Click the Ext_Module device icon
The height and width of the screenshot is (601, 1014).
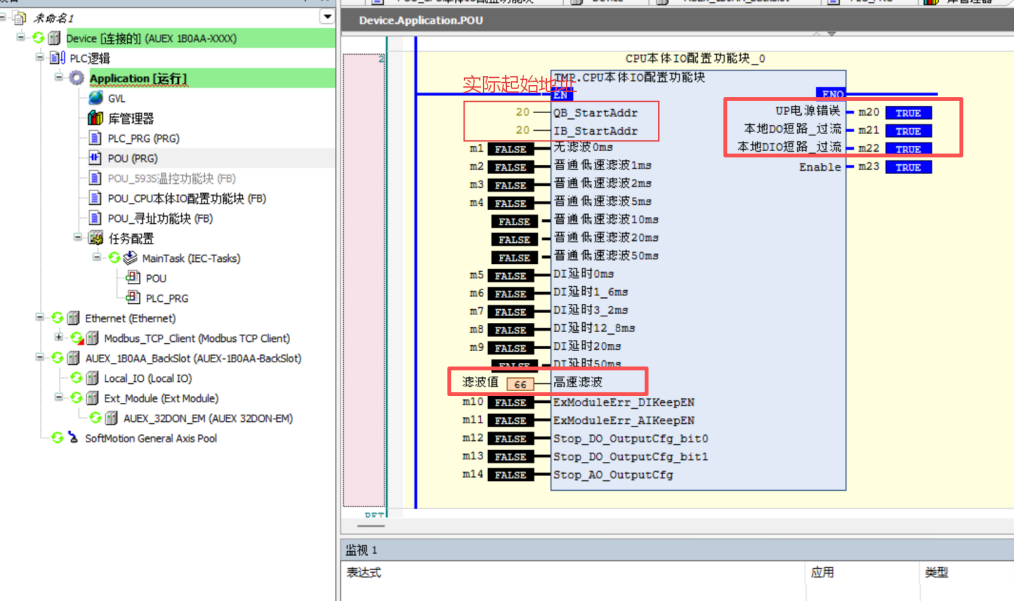coord(92,399)
